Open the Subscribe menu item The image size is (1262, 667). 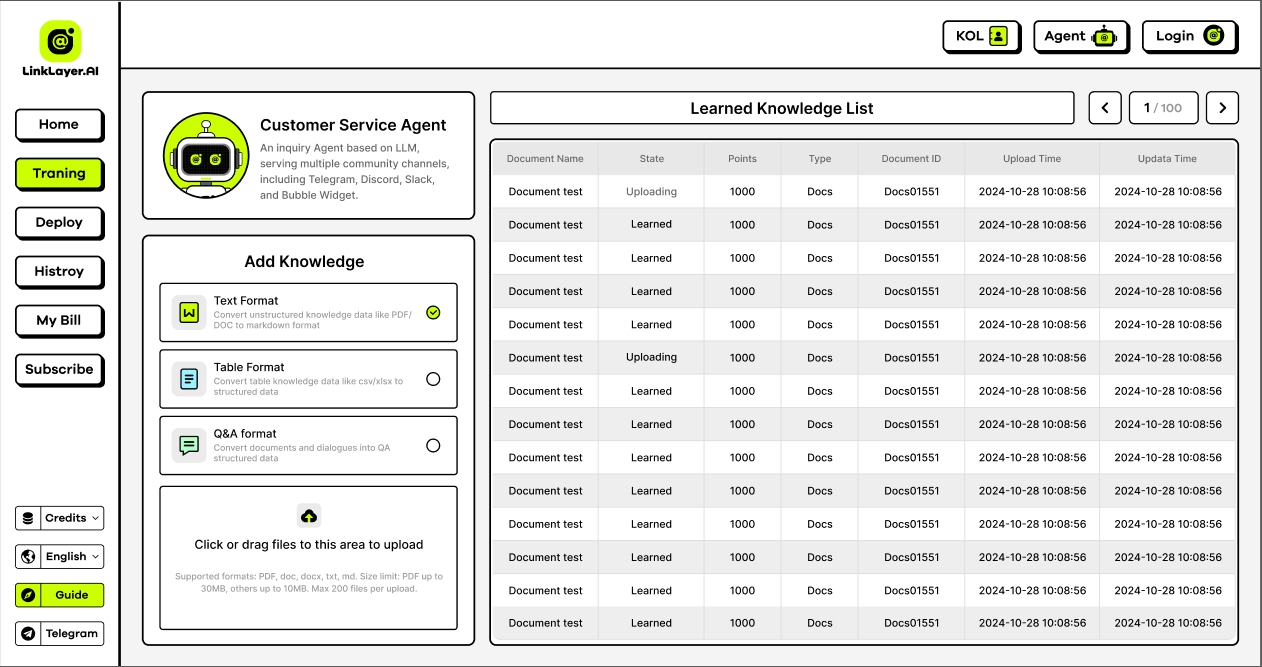[59, 370]
